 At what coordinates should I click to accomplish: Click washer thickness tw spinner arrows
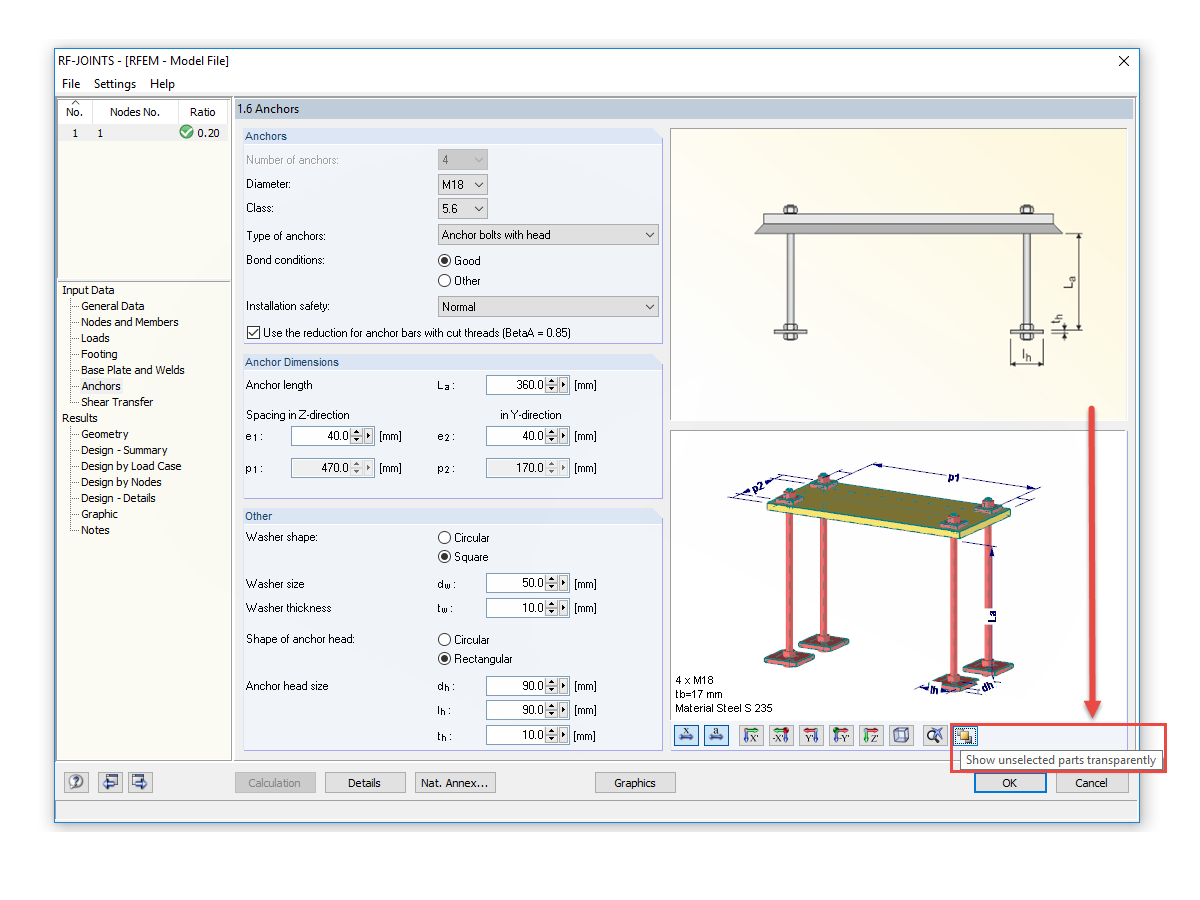551,608
